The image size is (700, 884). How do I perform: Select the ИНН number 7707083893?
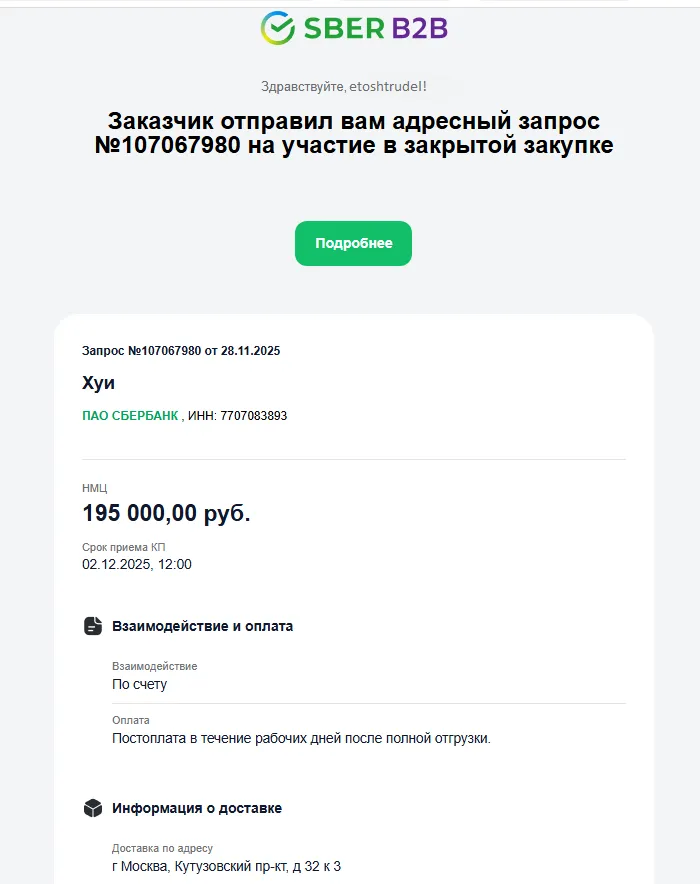[x=253, y=415]
